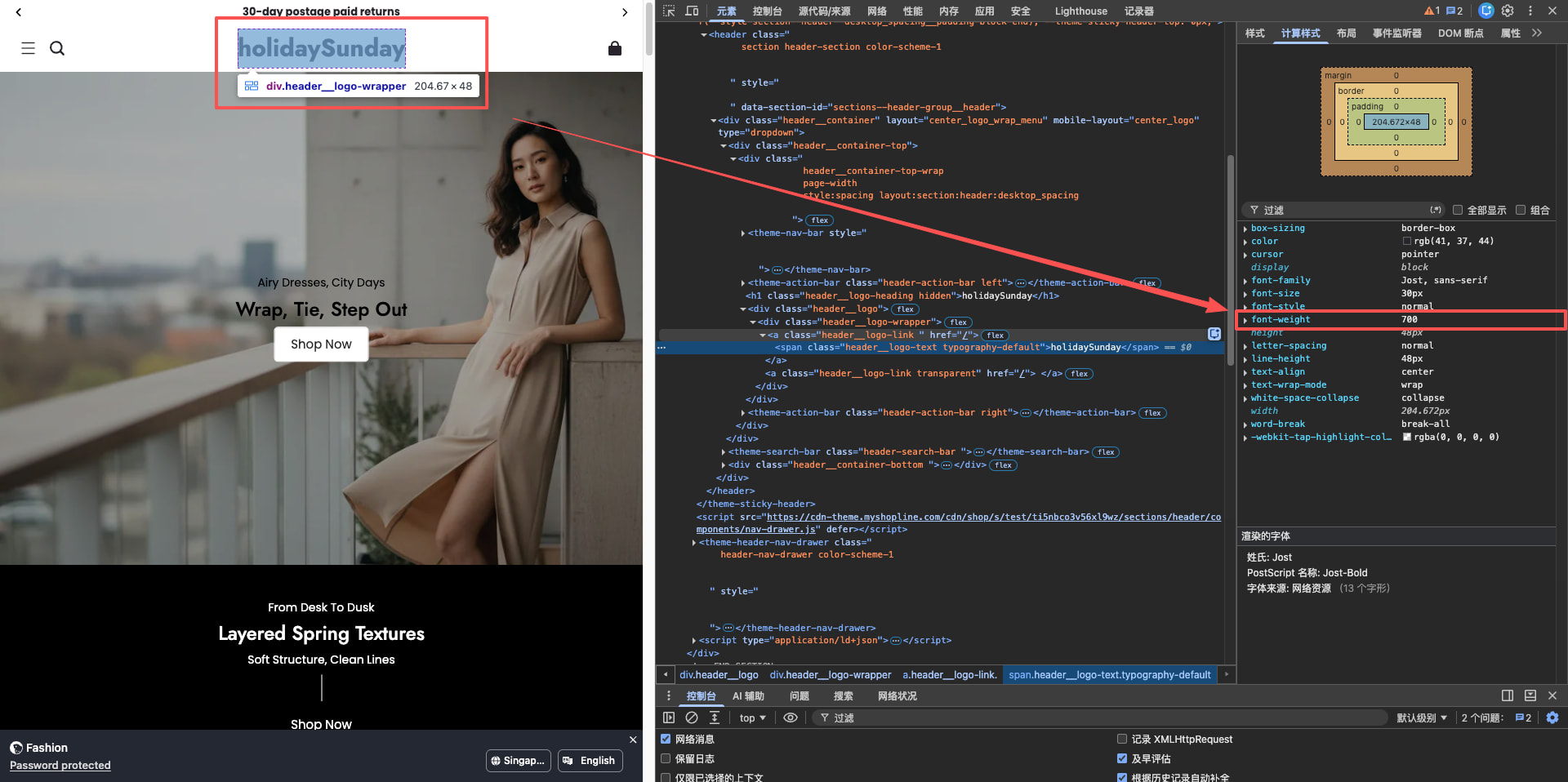Clear the console with the ban icon
Viewport: 1568px width, 782px height.
click(x=692, y=718)
